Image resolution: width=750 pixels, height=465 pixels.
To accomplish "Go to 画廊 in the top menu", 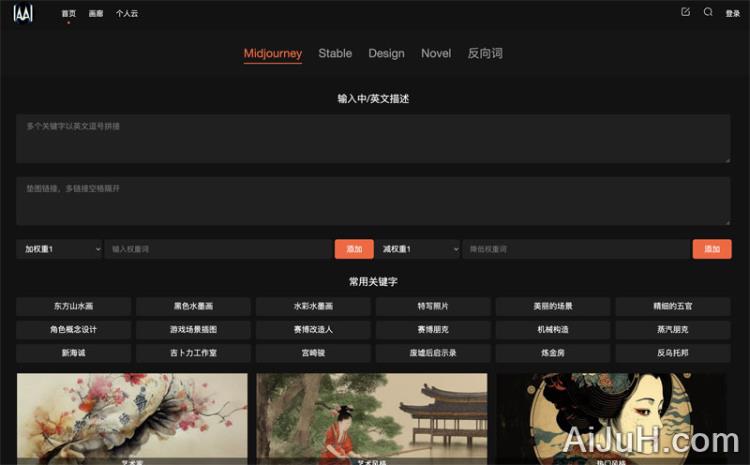I will click(96, 14).
